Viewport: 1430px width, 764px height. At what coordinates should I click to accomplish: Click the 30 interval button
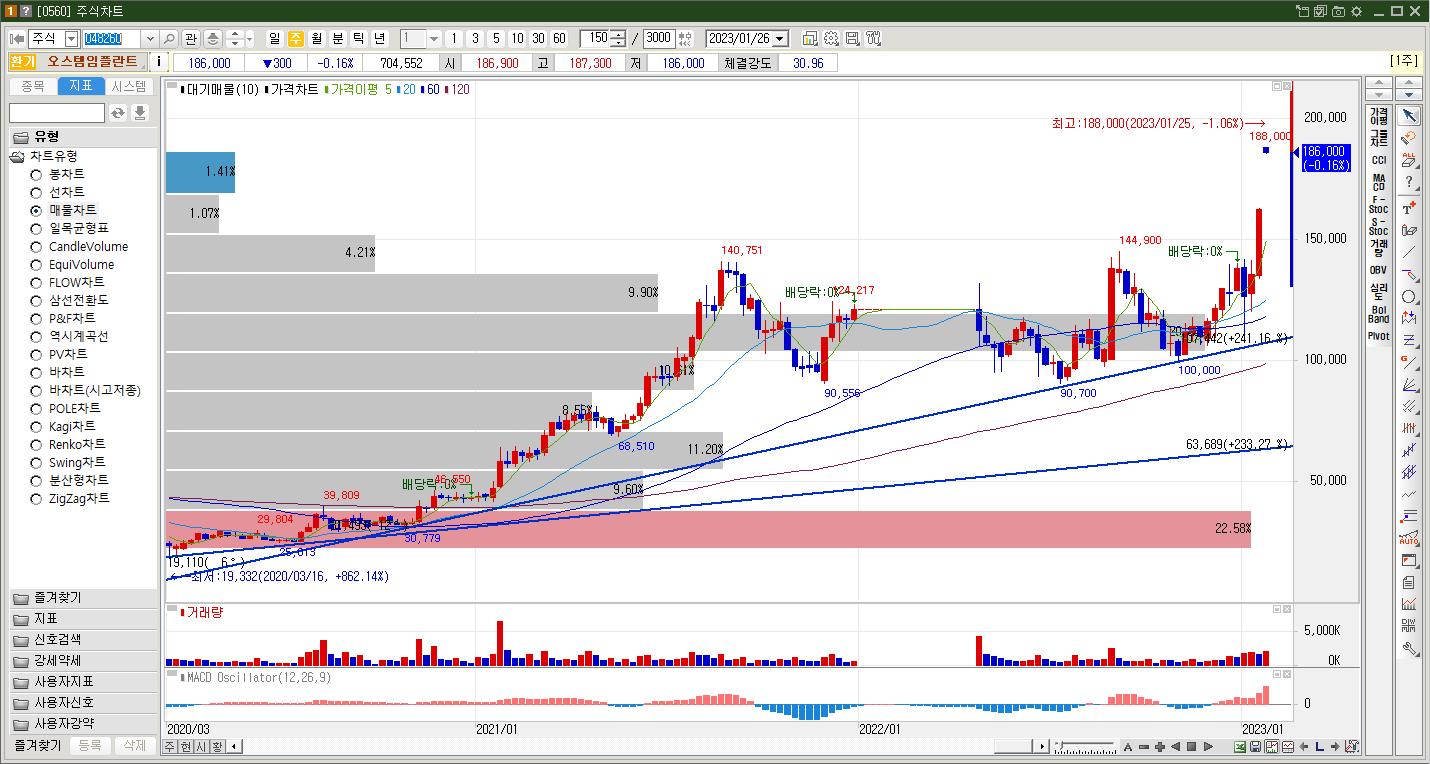click(x=538, y=38)
